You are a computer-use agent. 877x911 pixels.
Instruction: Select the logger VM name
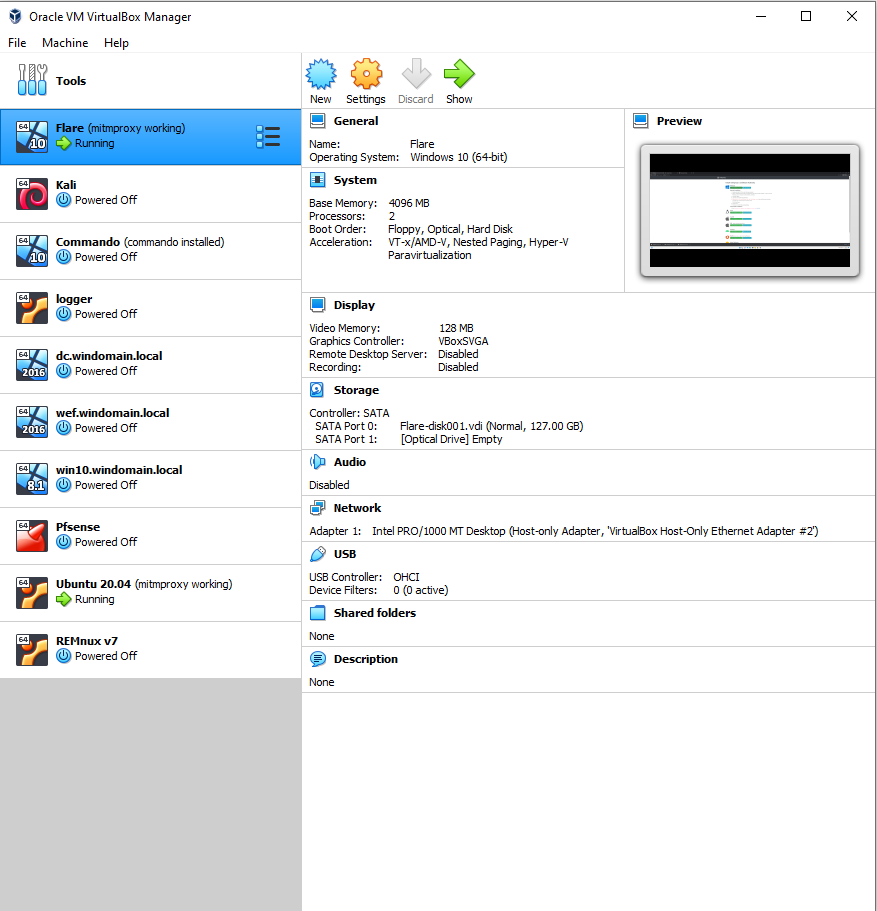tap(74, 299)
